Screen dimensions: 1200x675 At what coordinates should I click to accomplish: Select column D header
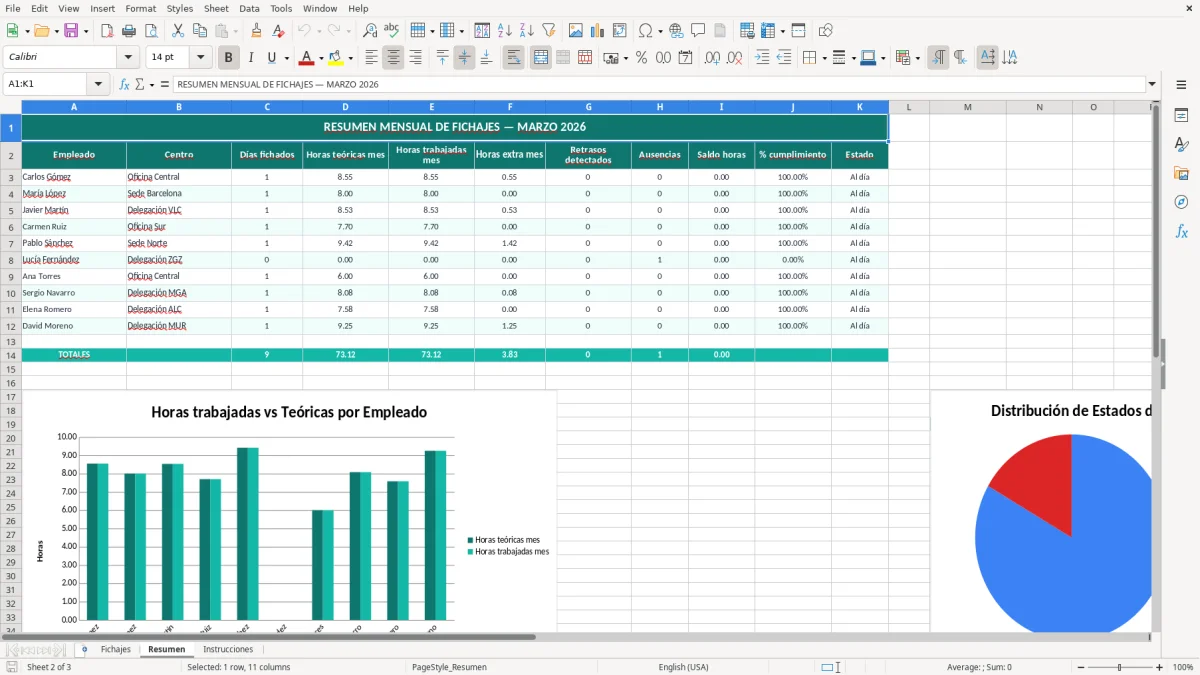(x=345, y=107)
